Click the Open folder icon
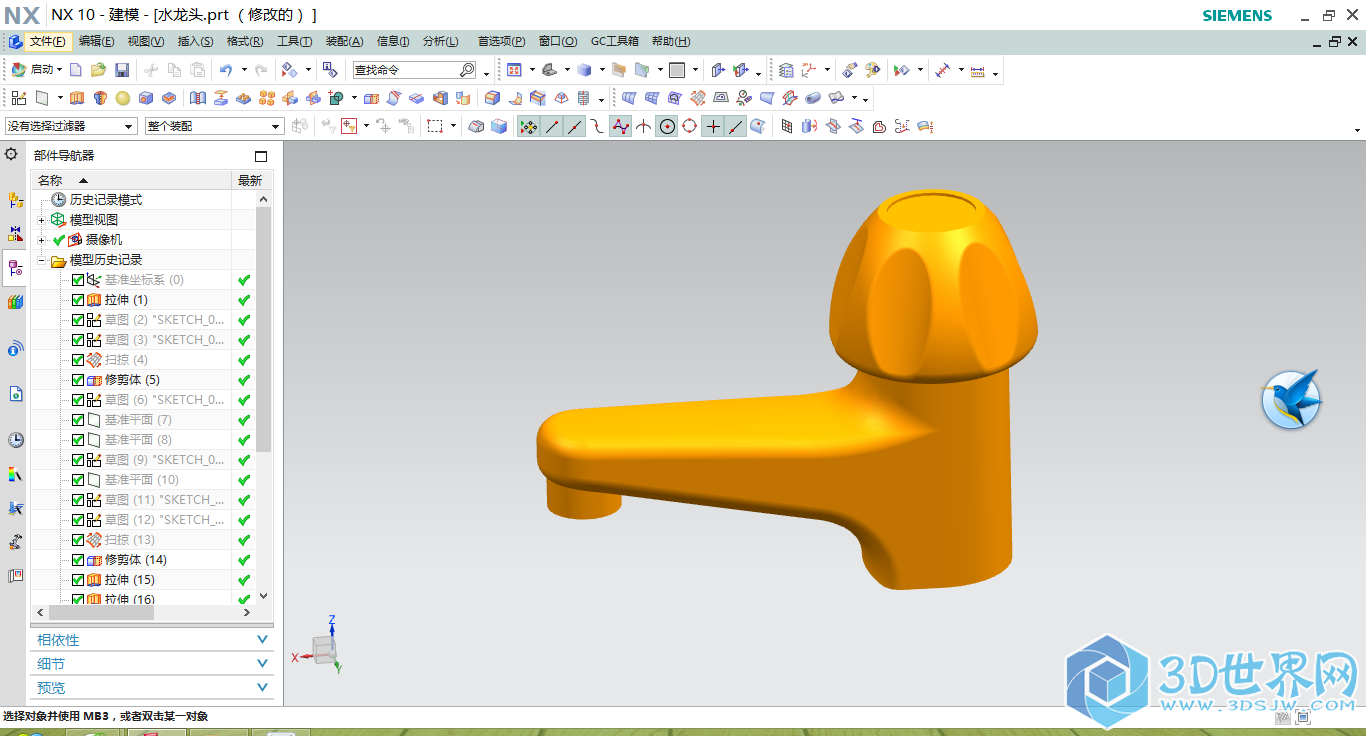The width and height of the screenshot is (1366, 736). [x=98, y=70]
